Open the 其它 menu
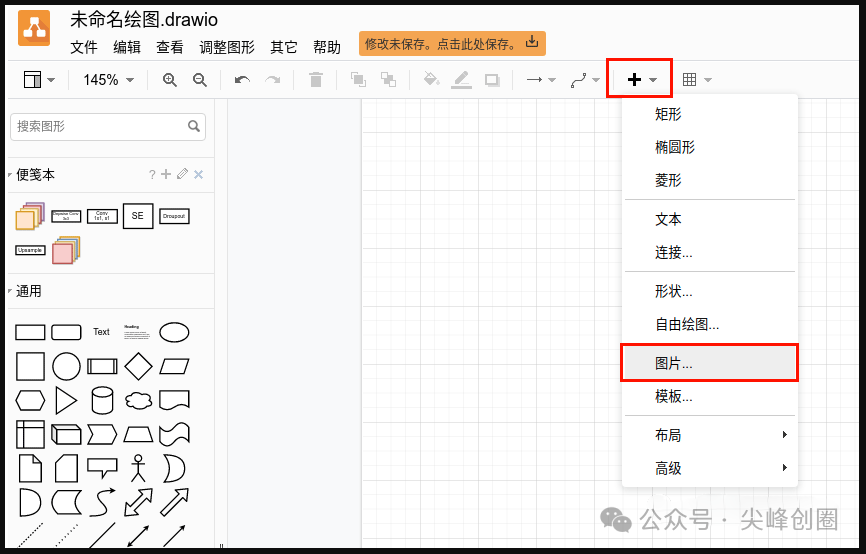Viewport: 866px width, 554px height. [284, 48]
